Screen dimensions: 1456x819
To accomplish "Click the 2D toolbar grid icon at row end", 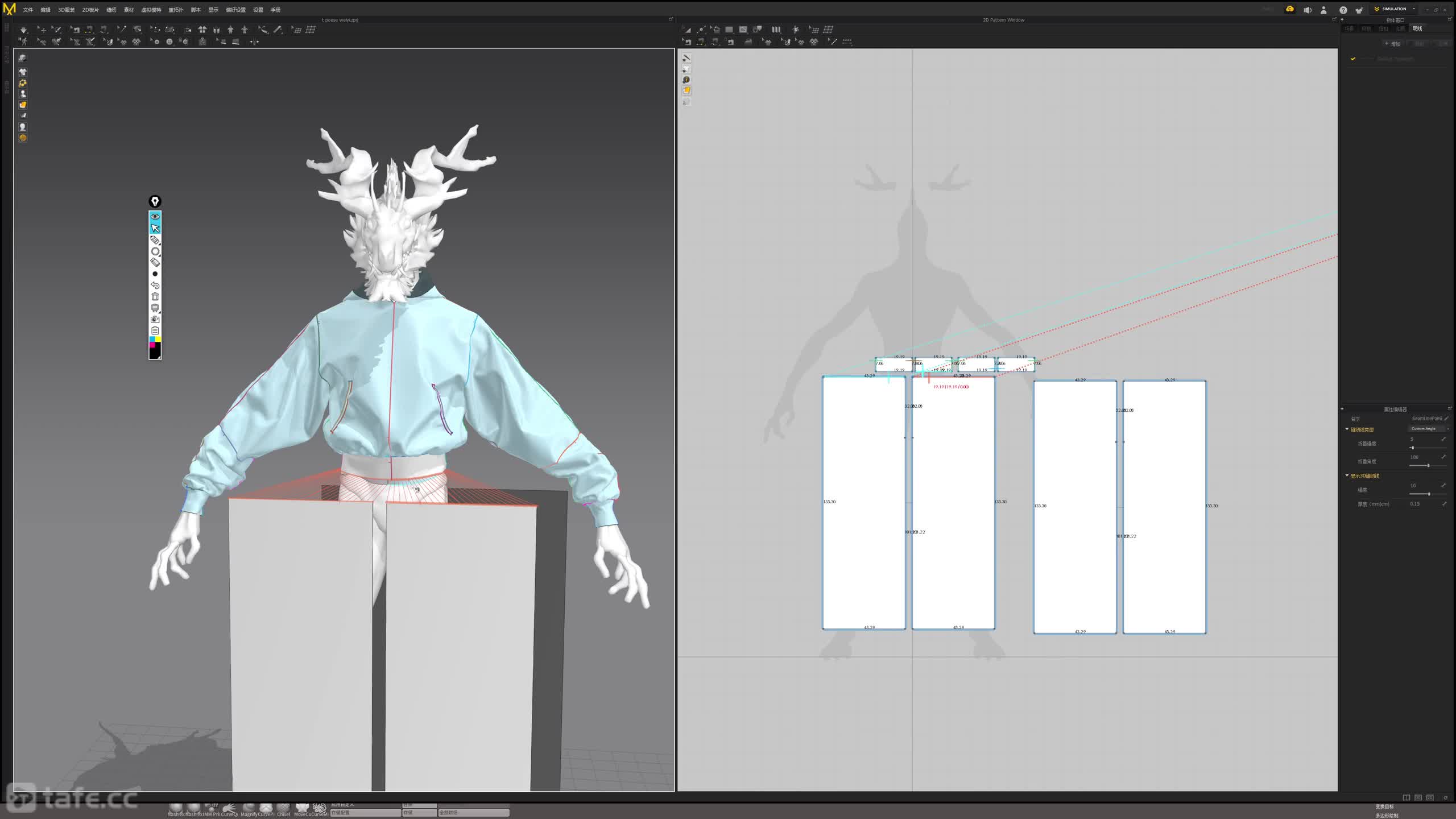I will [x=828, y=30].
